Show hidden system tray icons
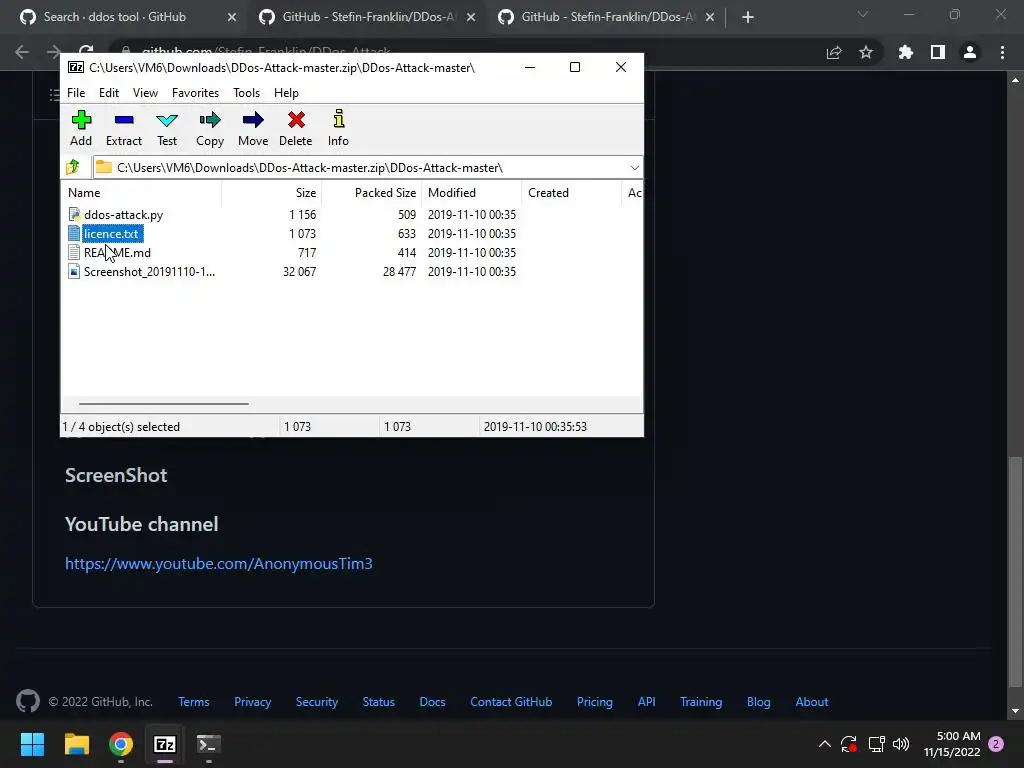This screenshot has height=768, width=1024. (x=825, y=744)
